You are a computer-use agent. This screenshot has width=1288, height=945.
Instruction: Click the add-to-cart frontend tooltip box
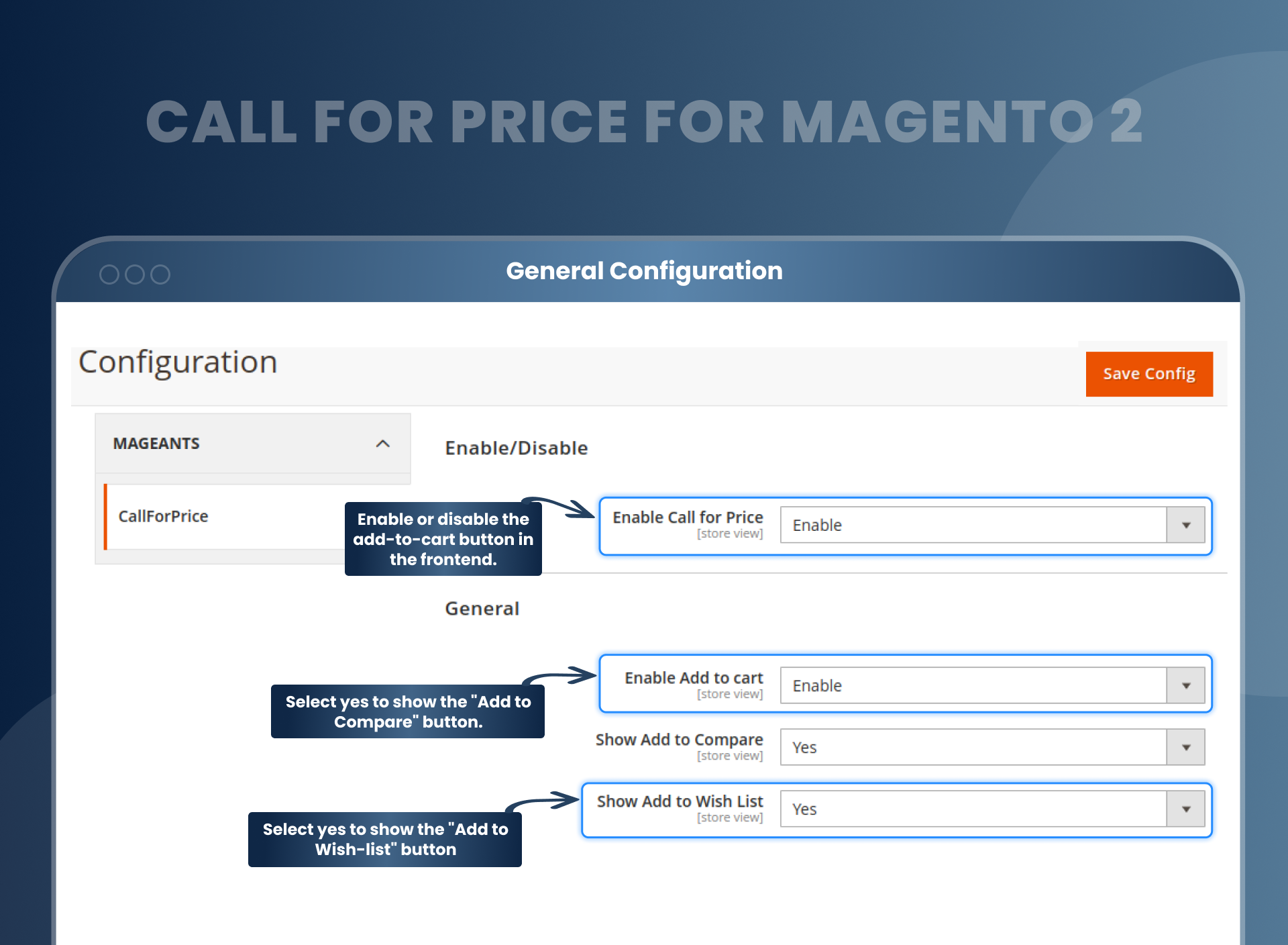click(x=443, y=539)
